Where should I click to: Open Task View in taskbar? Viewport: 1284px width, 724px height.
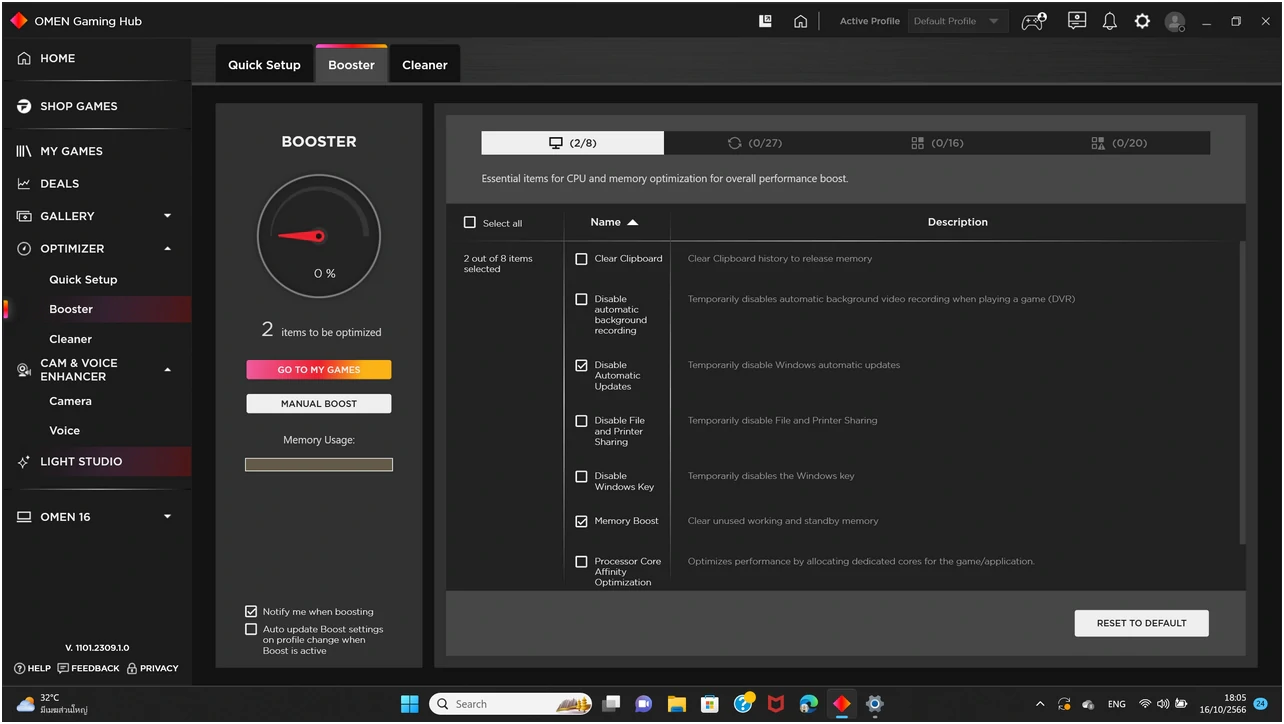[611, 704]
